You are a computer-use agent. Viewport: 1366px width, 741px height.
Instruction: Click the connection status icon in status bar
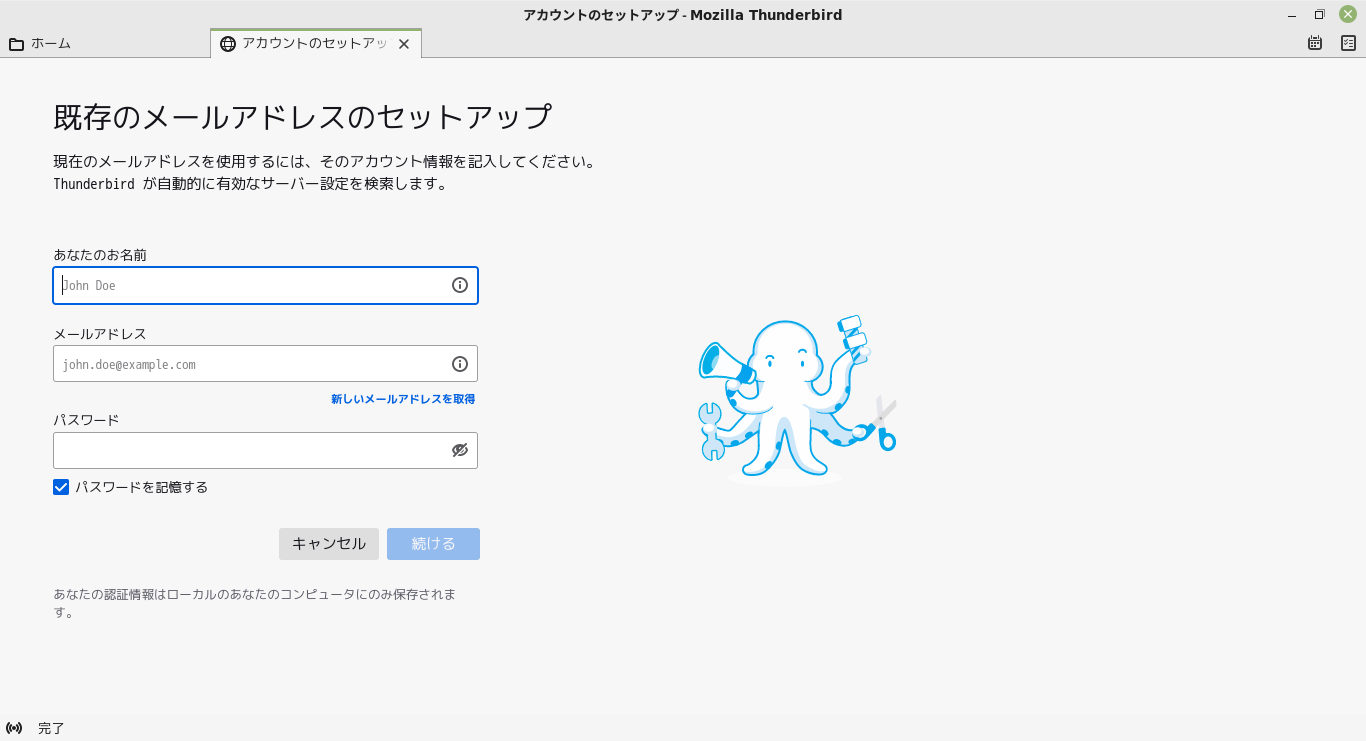coord(14,728)
